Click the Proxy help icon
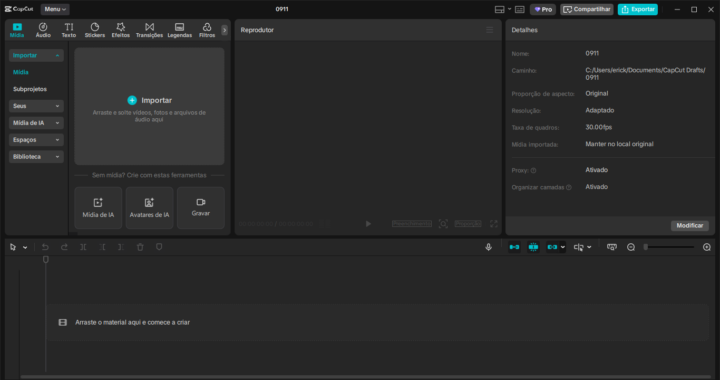 point(534,171)
